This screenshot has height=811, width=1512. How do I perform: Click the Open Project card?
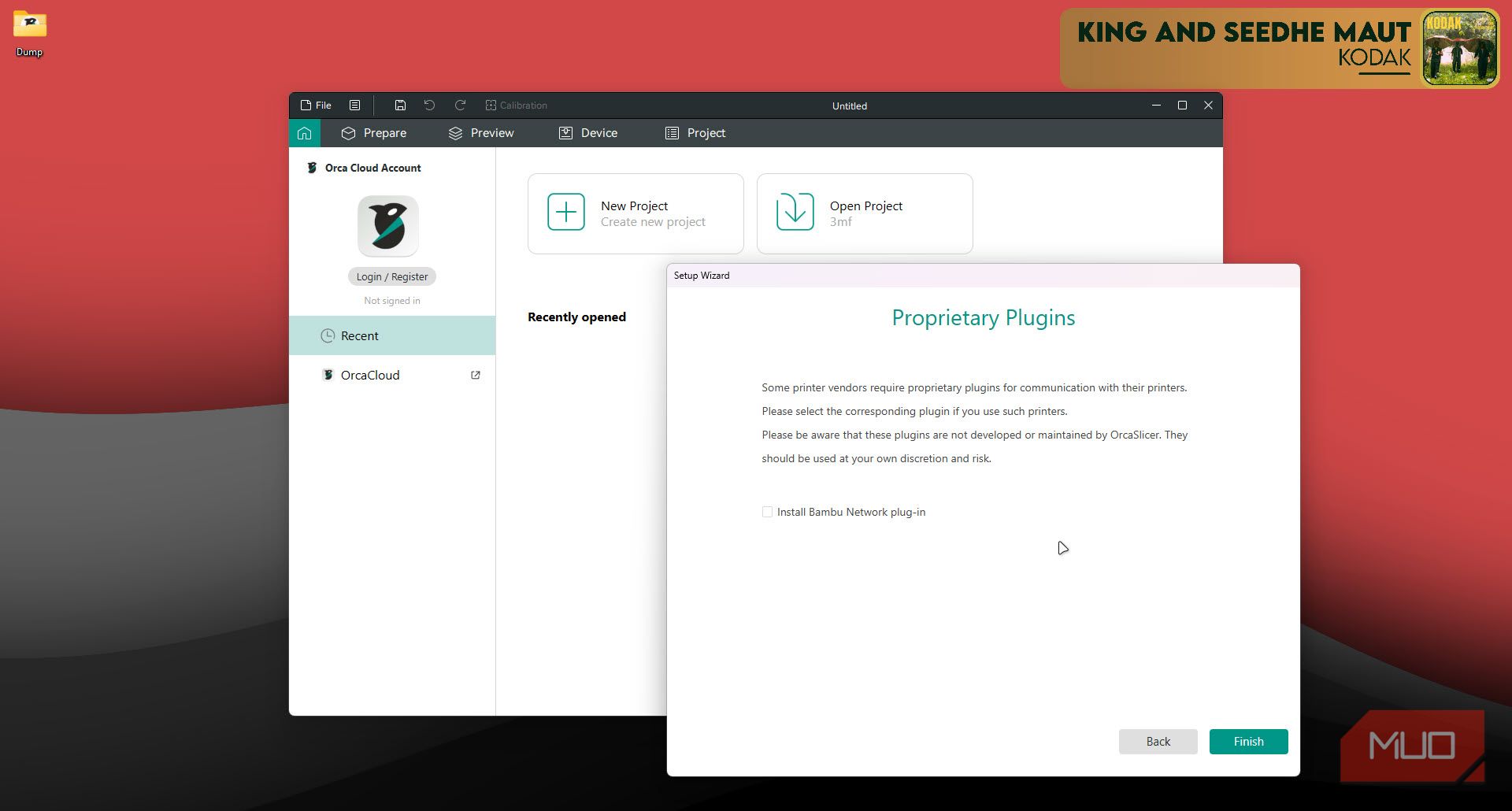[x=865, y=213]
